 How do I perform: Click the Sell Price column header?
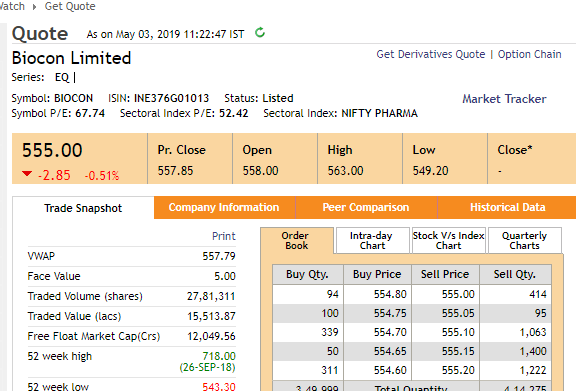(x=445, y=275)
